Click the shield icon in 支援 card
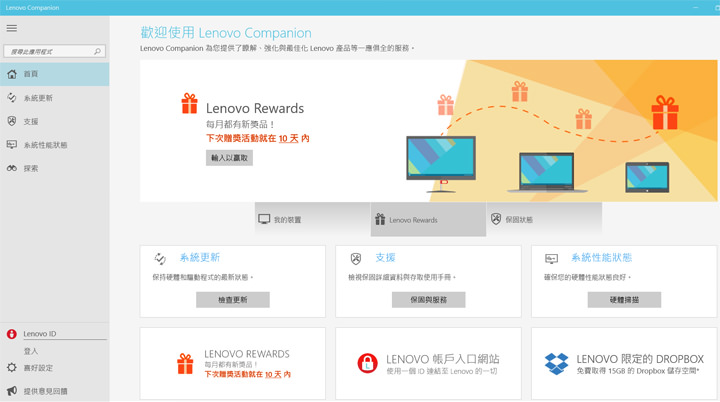Viewport: 720px width, 402px height. [x=356, y=259]
